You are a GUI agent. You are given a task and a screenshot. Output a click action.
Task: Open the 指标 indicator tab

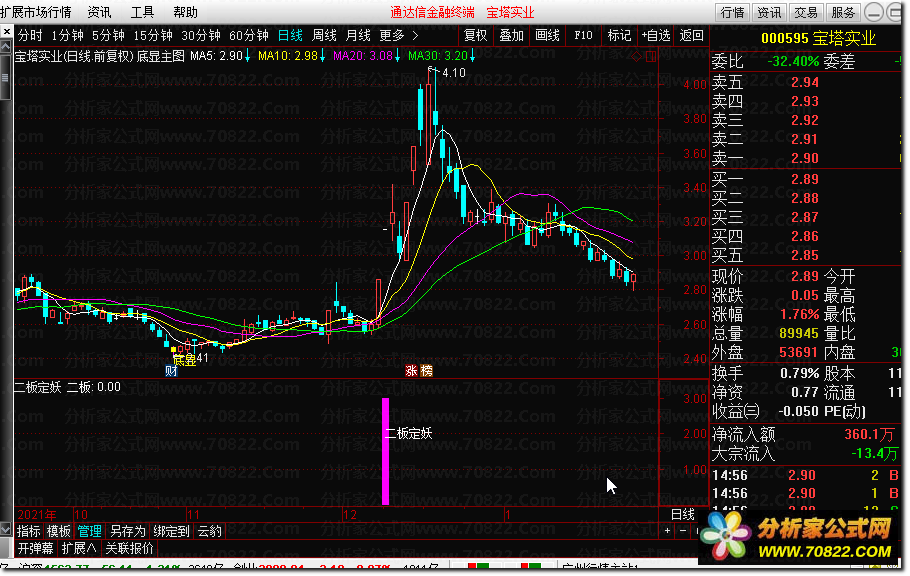point(28,531)
